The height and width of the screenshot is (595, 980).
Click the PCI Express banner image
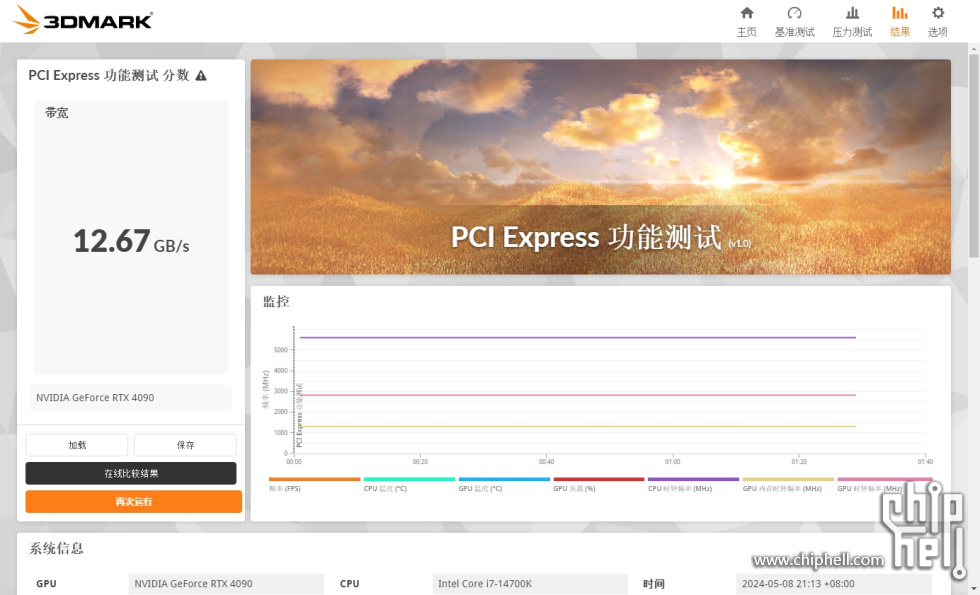point(601,167)
